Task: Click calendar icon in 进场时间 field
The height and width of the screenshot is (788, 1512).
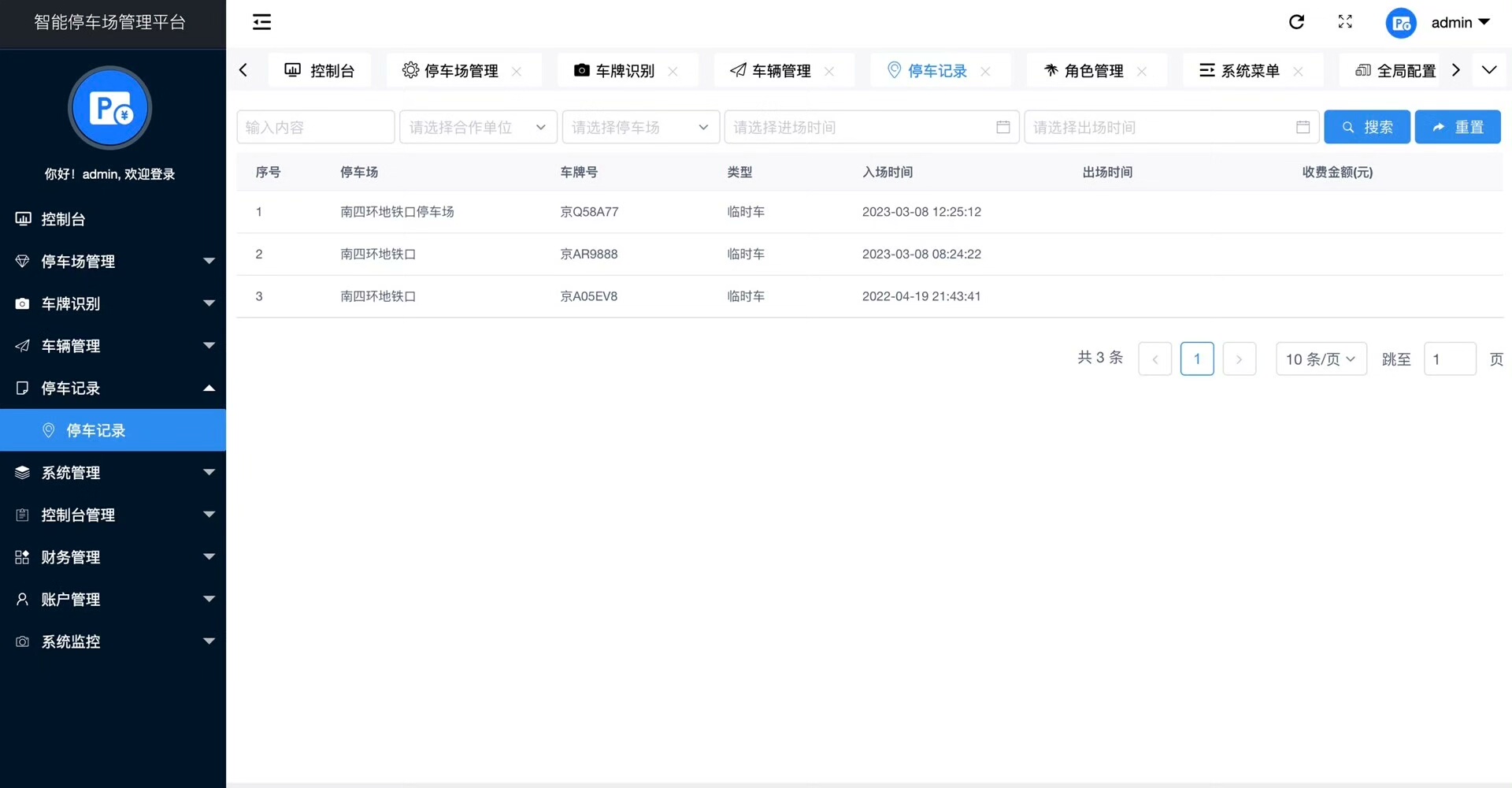Action: [1002, 127]
